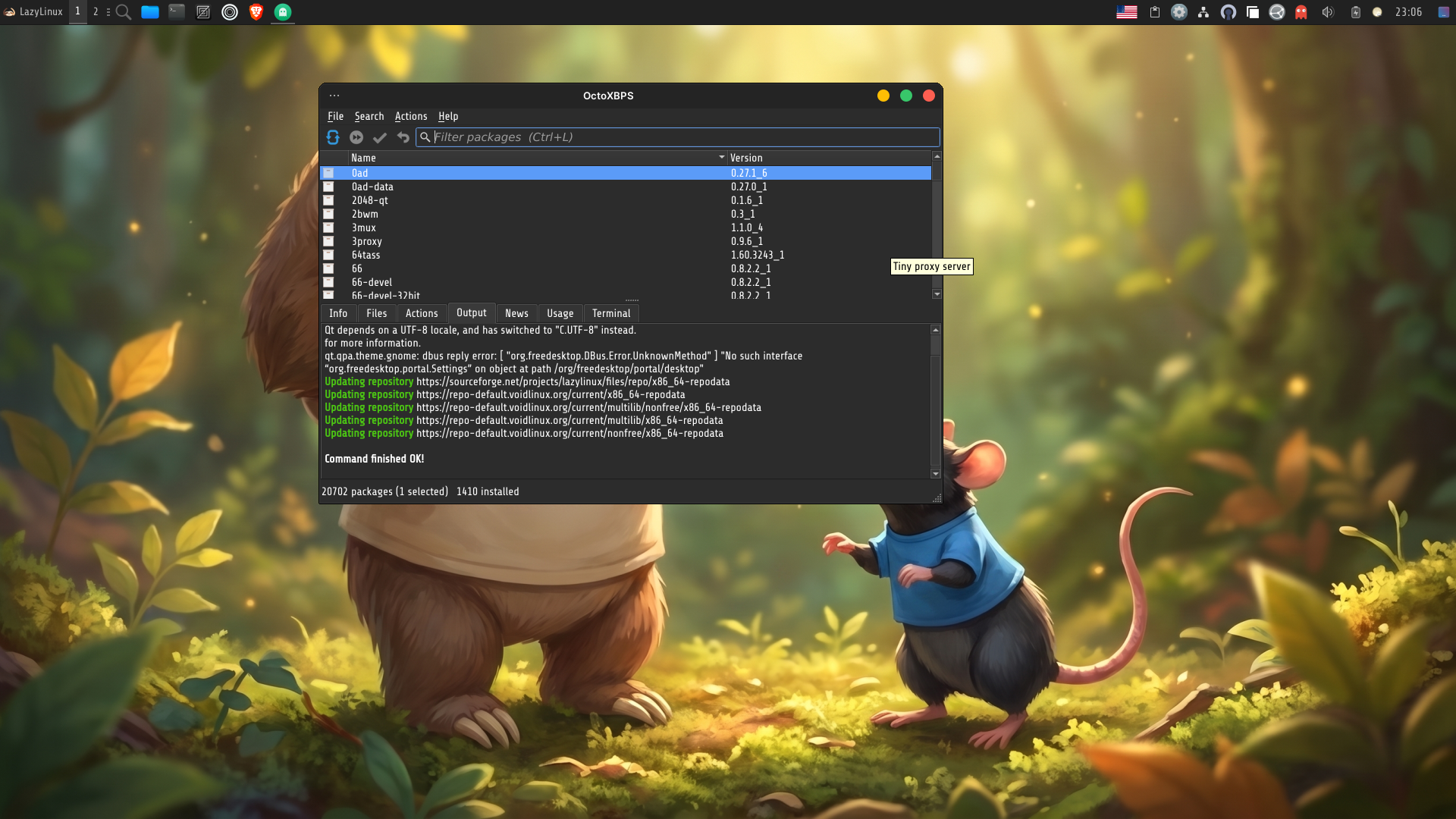The image size is (1456, 819).
Task: Click the package icon beside 3mux
Action: pos(328,227)
